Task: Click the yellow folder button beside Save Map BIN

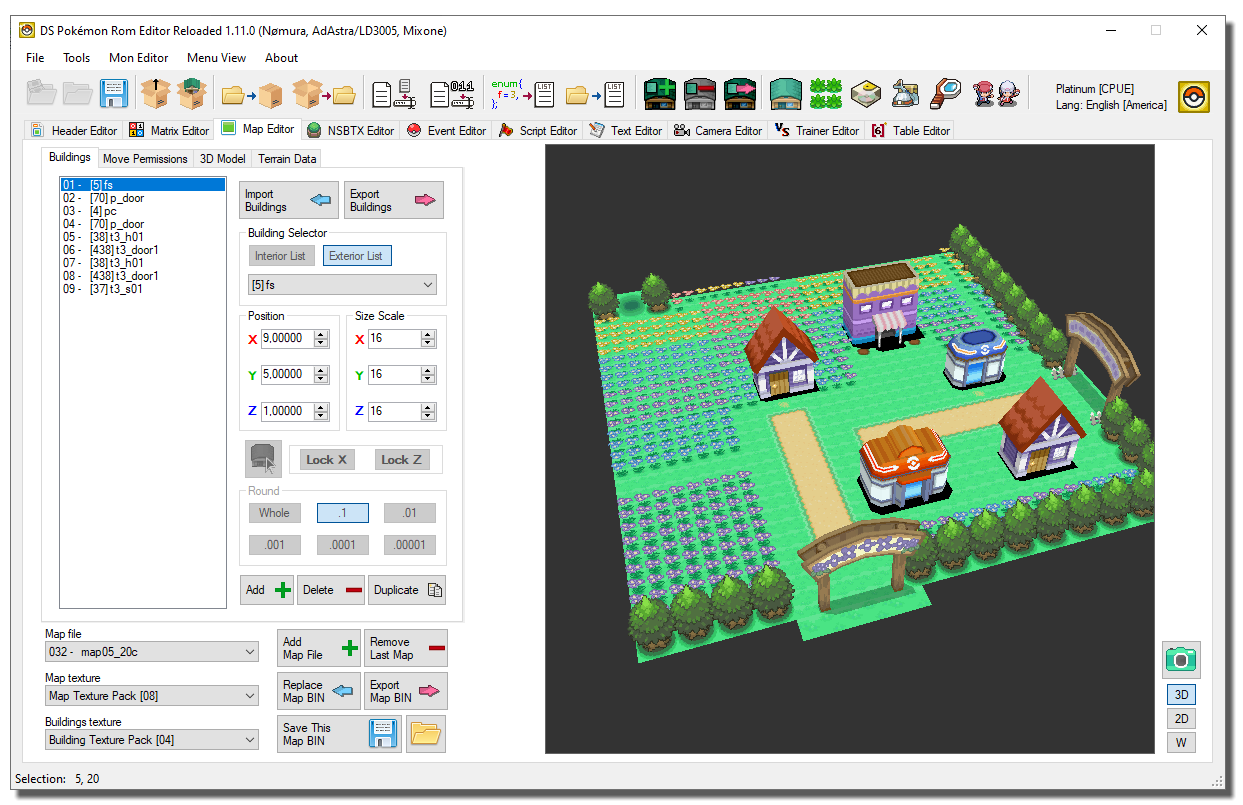Action: pos(426,734)
